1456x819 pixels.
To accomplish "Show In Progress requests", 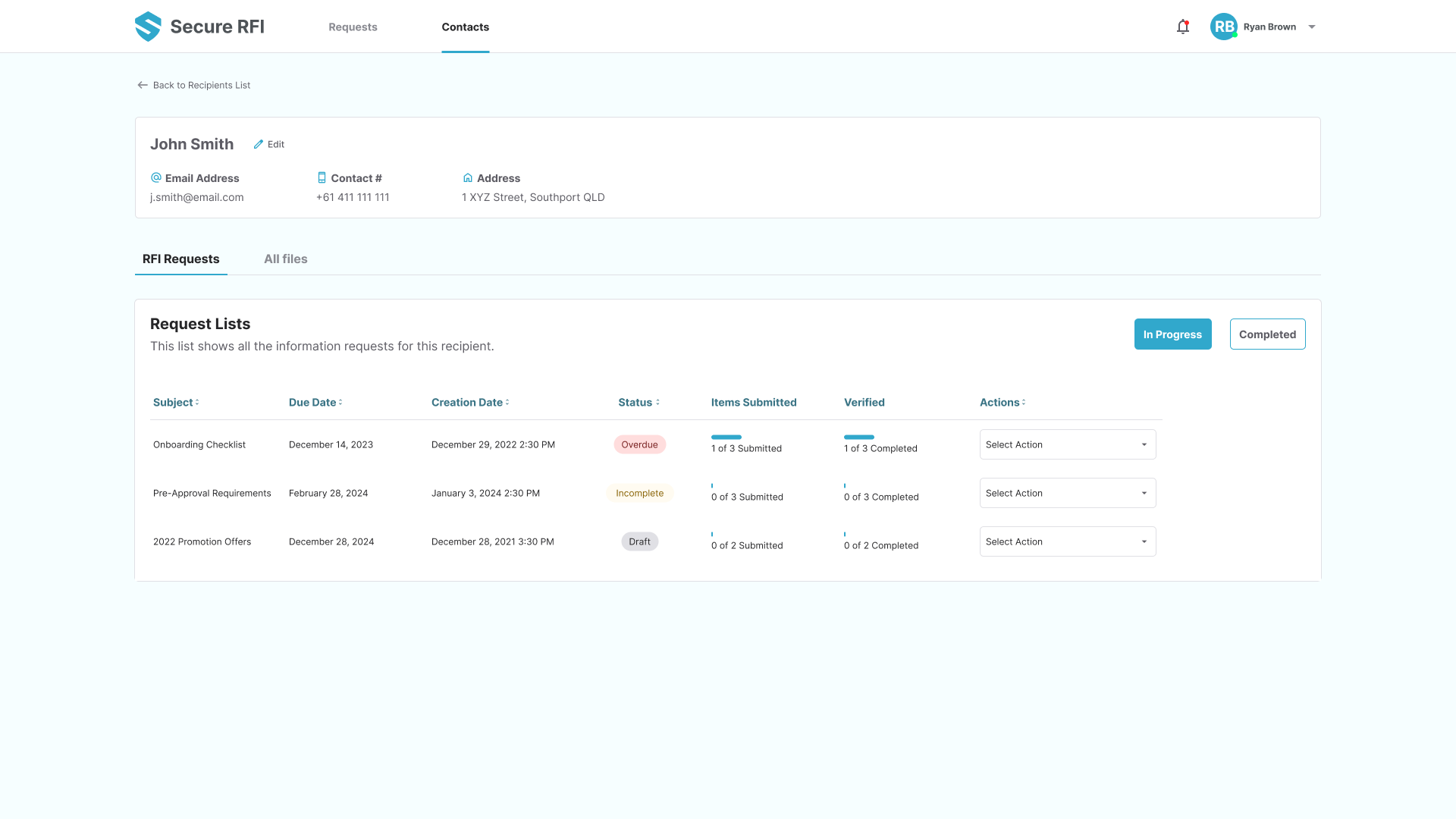I will point(1172,334).
